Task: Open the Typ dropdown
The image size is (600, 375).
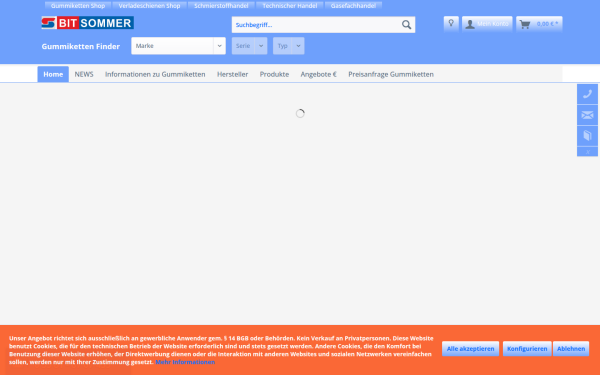Action: [289, 46]
